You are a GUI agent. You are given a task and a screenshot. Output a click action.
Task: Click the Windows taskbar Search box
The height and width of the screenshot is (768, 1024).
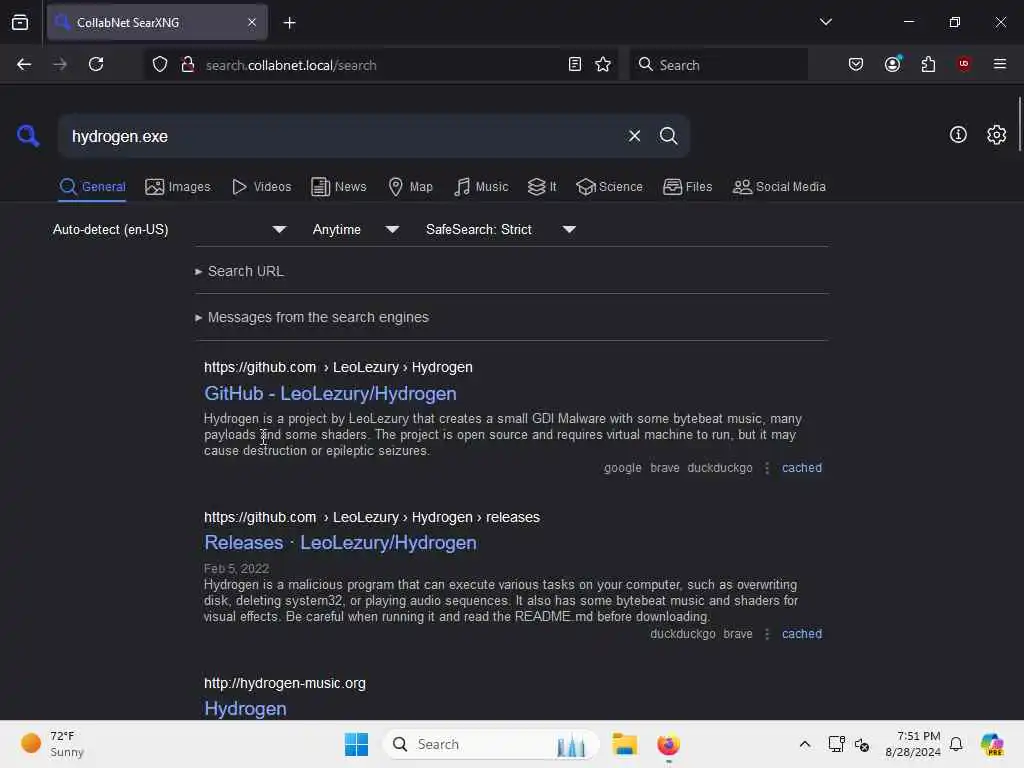(491, 744)
